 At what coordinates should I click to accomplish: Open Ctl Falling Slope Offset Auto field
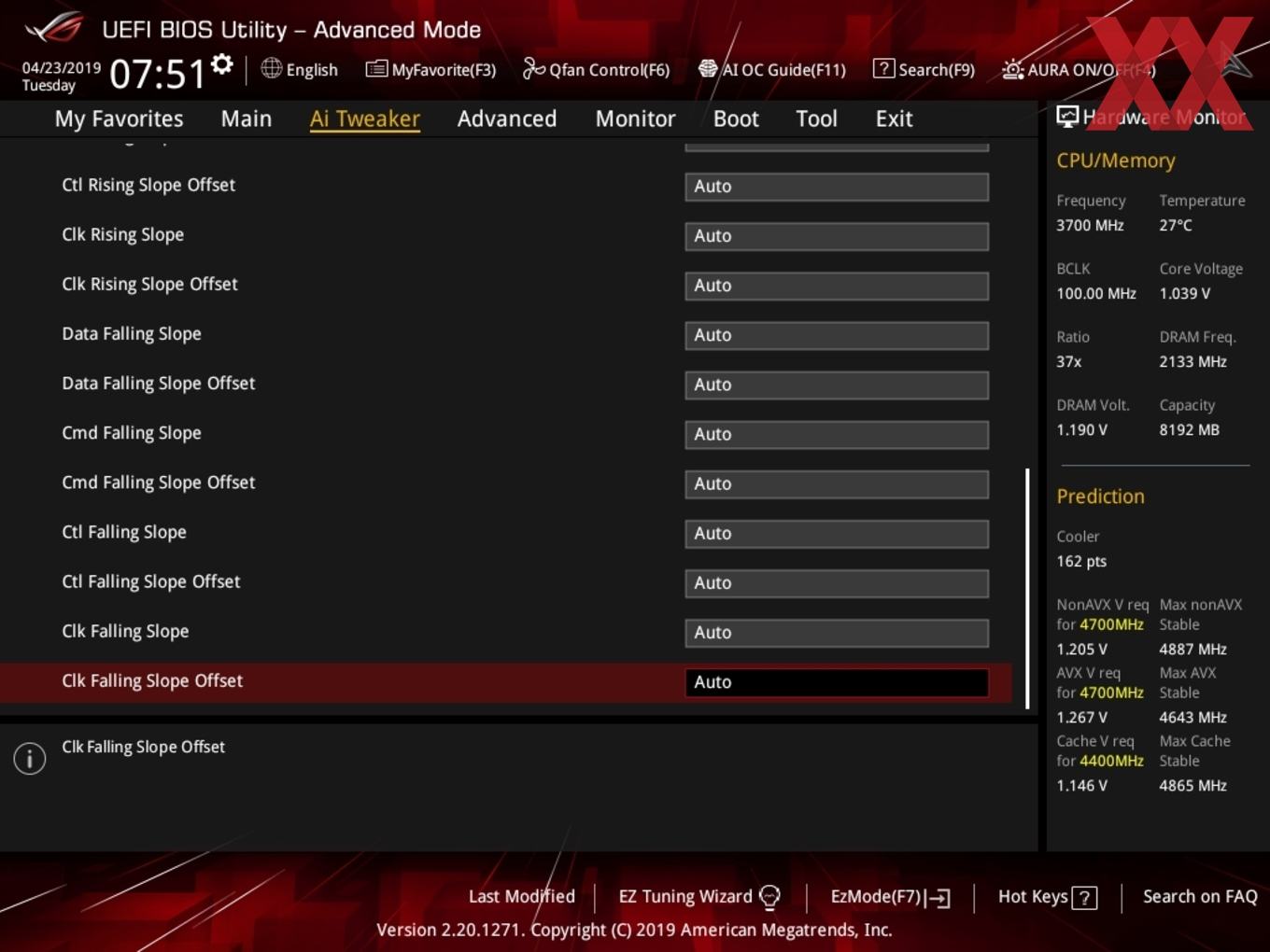click(x=837, y=582)
